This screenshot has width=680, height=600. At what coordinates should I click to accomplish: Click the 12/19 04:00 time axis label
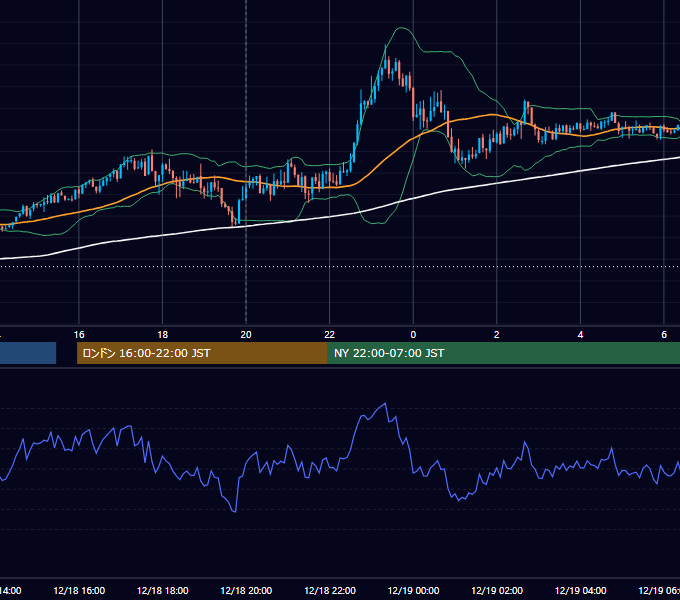(581, 590)
